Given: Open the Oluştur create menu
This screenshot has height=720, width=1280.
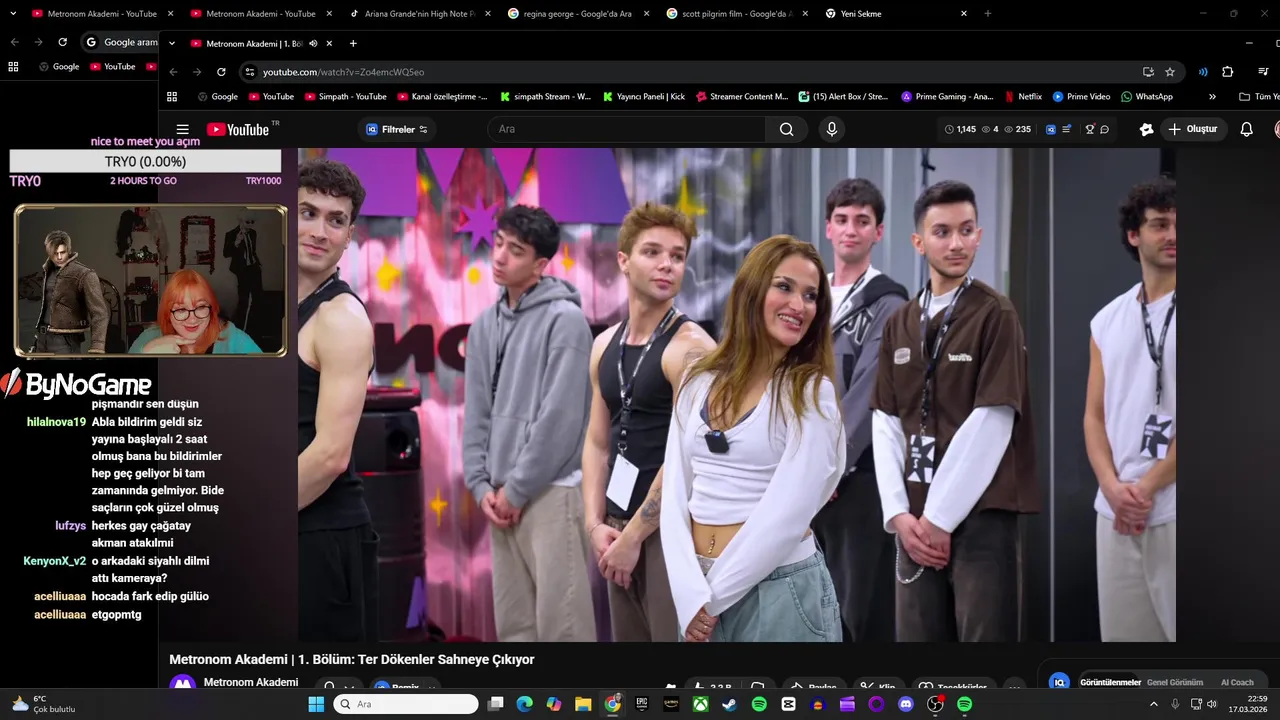Looking at the screenshot, I should (1192, 129).
